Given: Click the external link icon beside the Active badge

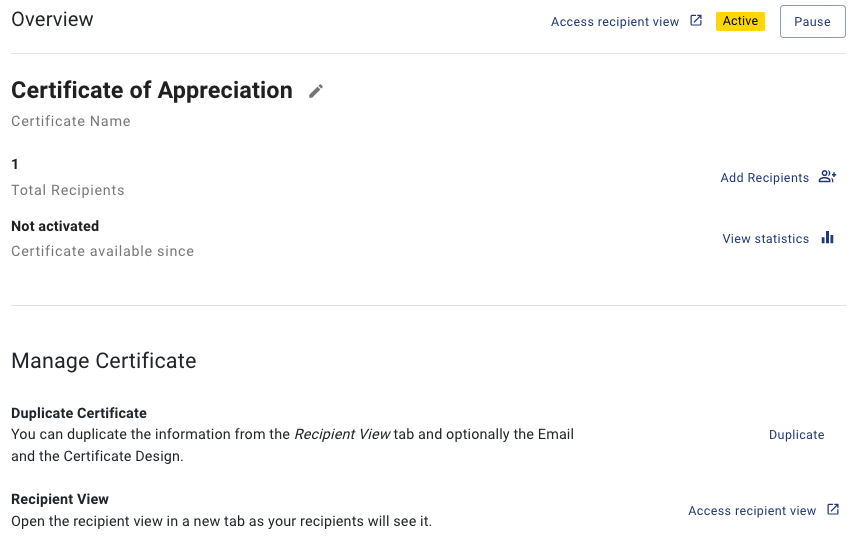Looking at the screenshot, I should pyautogui.click(x=697, y=21).
